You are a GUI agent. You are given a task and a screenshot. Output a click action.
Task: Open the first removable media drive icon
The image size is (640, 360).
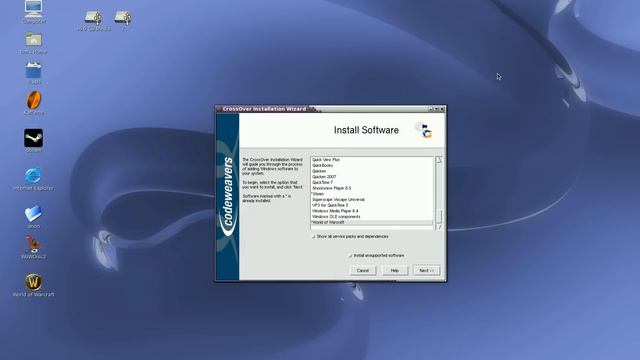(x=93, y=18)
